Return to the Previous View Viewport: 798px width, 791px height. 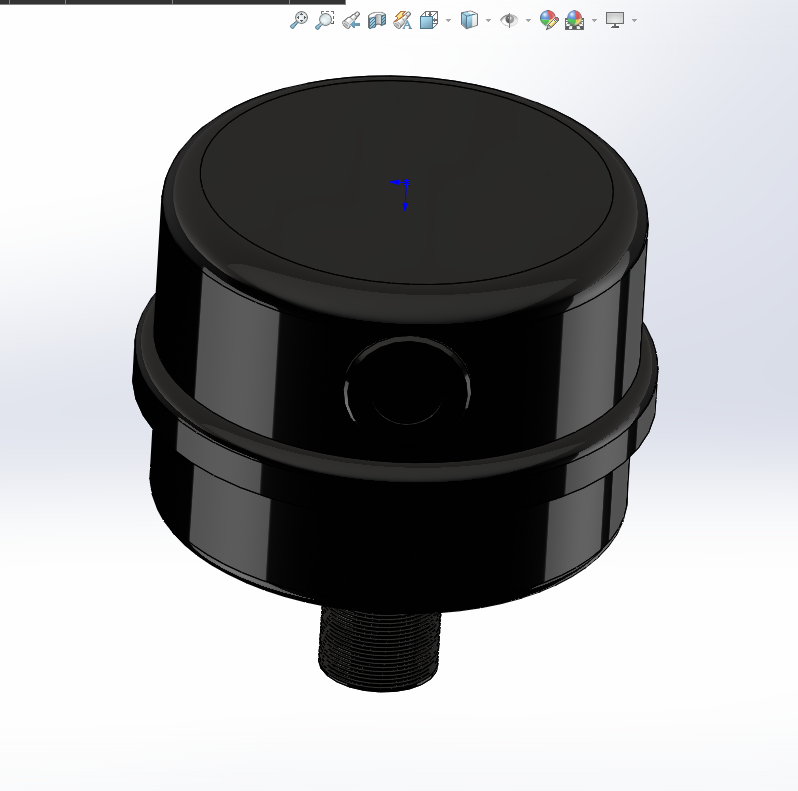tap(351, 20)
